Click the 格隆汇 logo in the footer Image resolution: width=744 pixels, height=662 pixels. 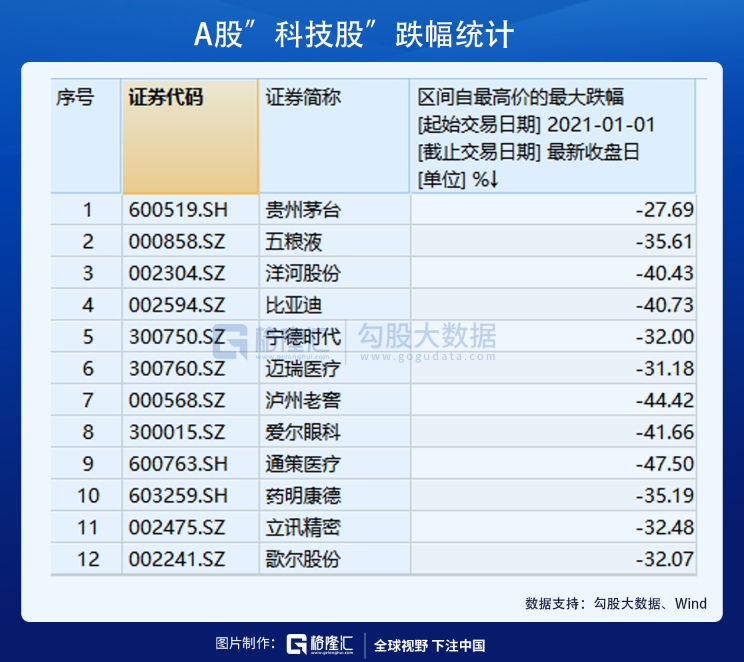click(x=320, y=644)
